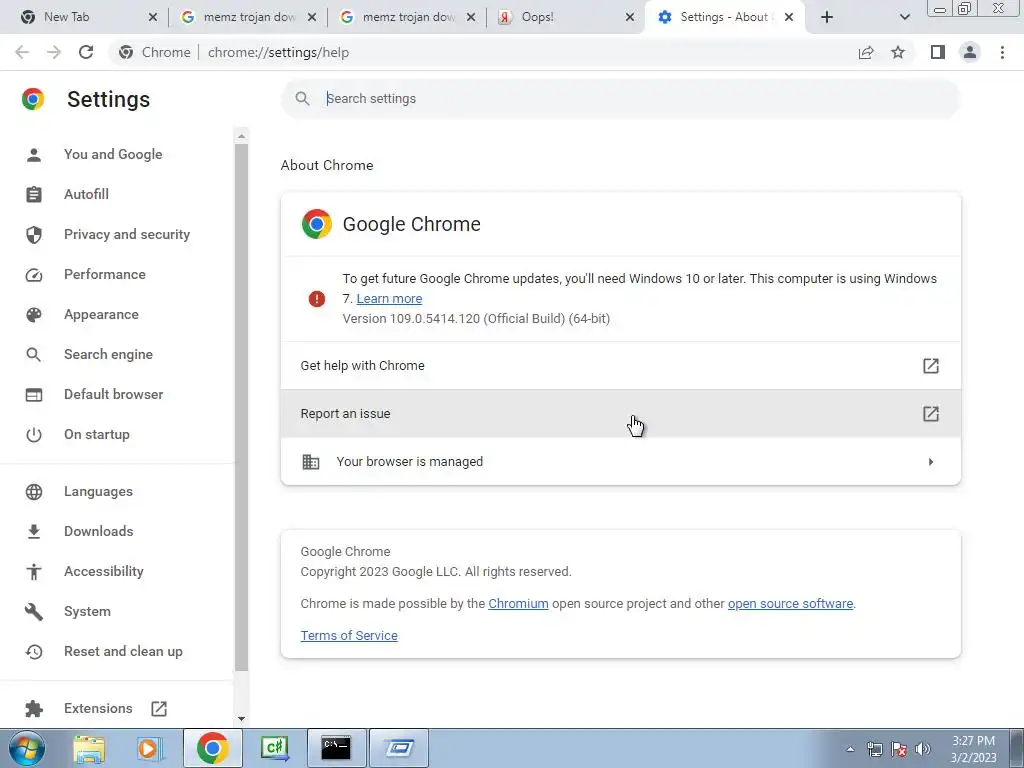Image resolution: width=1024 pixels, height=768 pixels.
Task: Close the Settings - About tab
Action: click(789, 17)
